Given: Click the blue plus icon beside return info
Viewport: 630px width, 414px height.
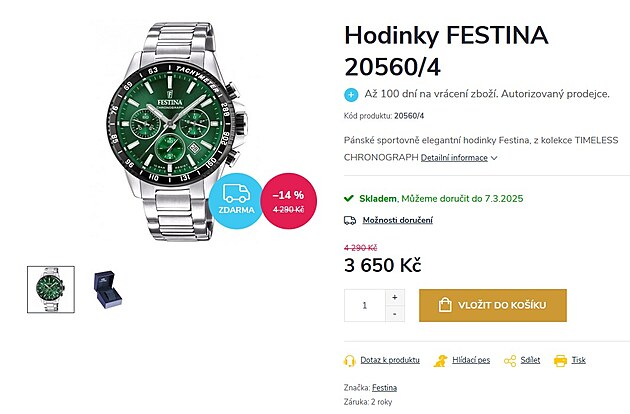Looking at the screenshot, I should [351, 95].
